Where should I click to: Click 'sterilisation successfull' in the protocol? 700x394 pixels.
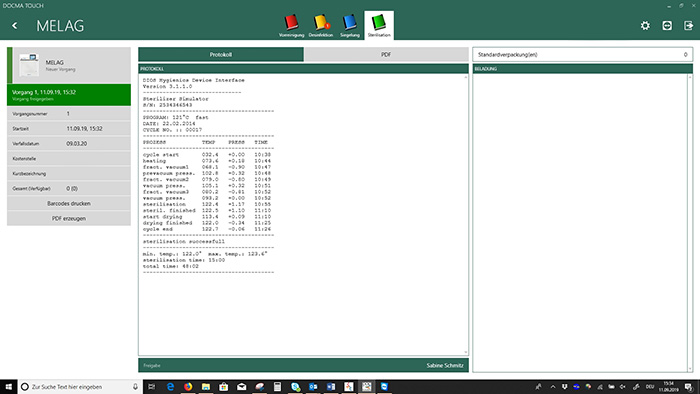(x=184, y=241)
